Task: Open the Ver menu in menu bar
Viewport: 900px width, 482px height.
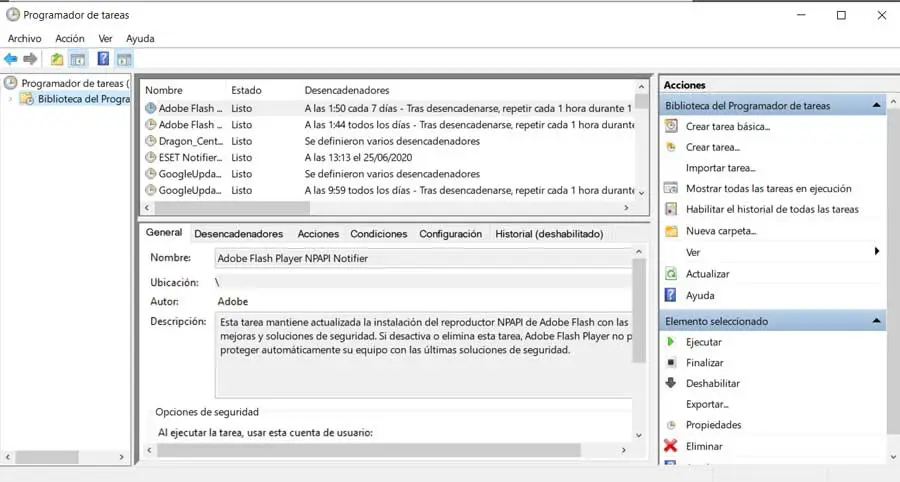Action: pyautogui.click(x=105, y=38)
